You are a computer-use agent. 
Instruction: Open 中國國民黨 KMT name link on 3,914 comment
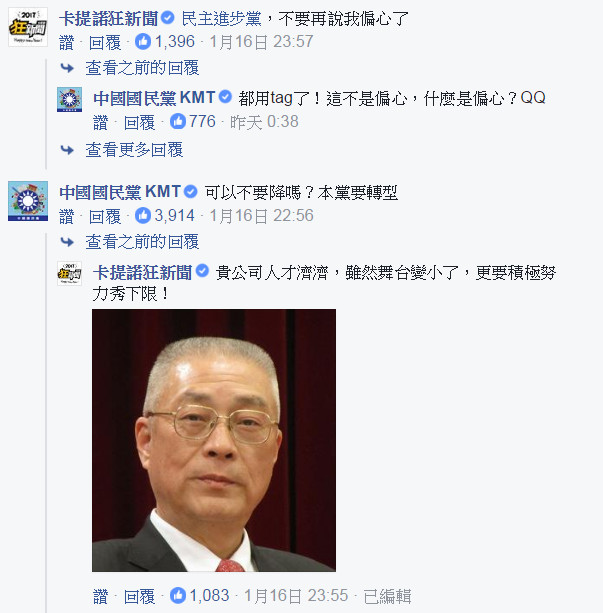(x=120, y=192)
